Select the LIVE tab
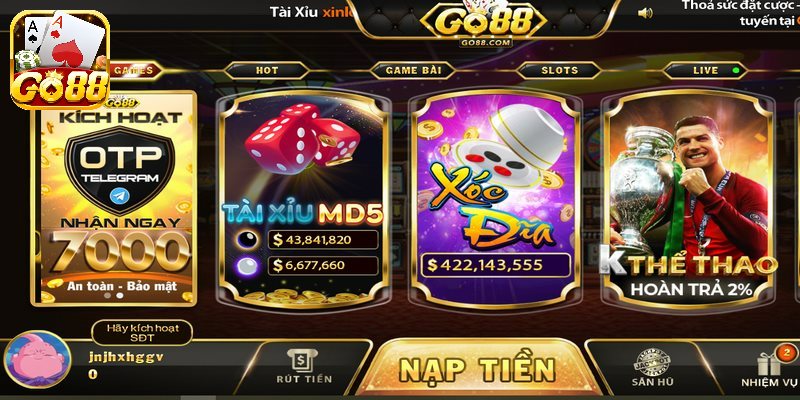The height and width of the screenshot is (400, 800). 706,71
